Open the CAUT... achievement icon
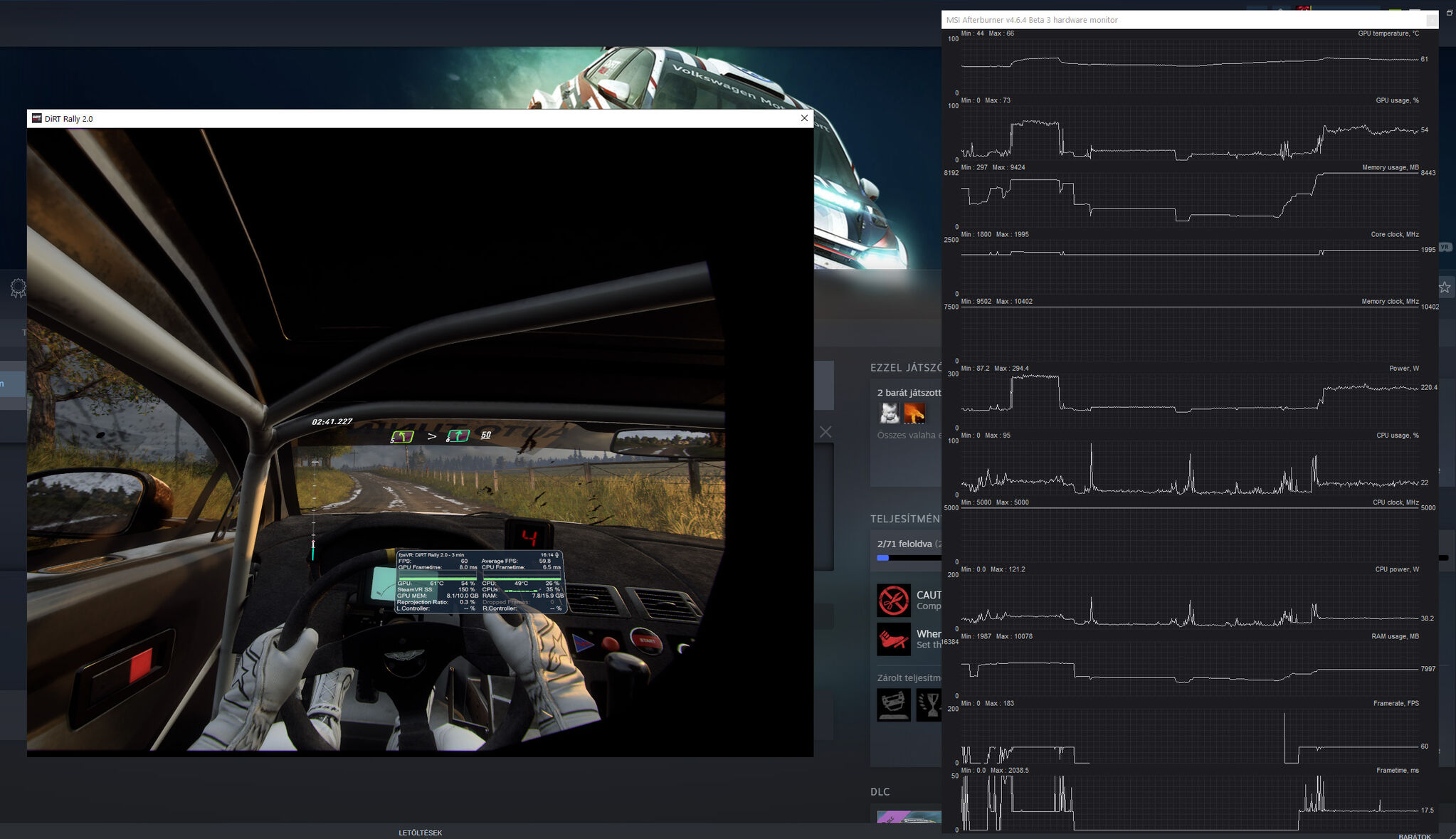 (894, 600)
